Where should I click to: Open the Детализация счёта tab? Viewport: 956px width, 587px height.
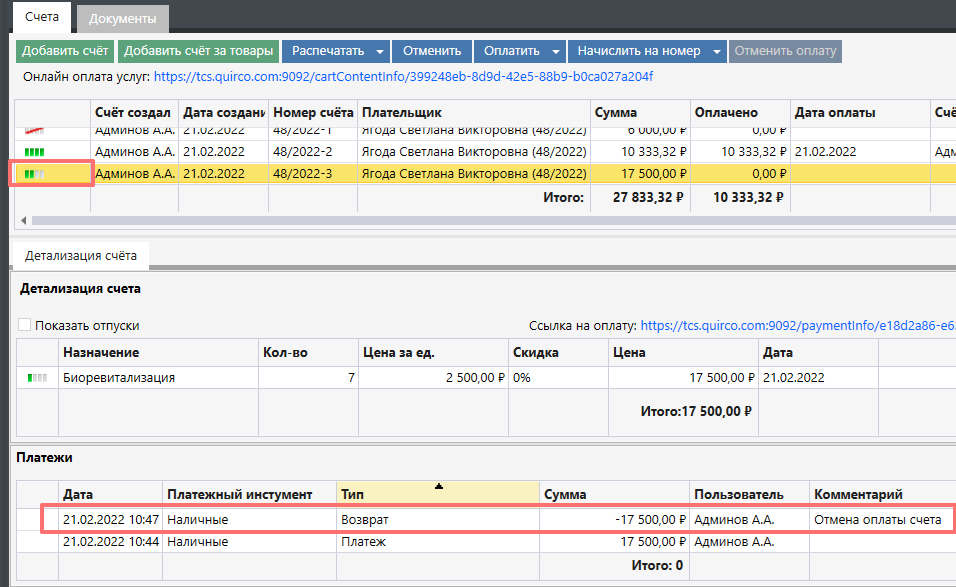81,256
